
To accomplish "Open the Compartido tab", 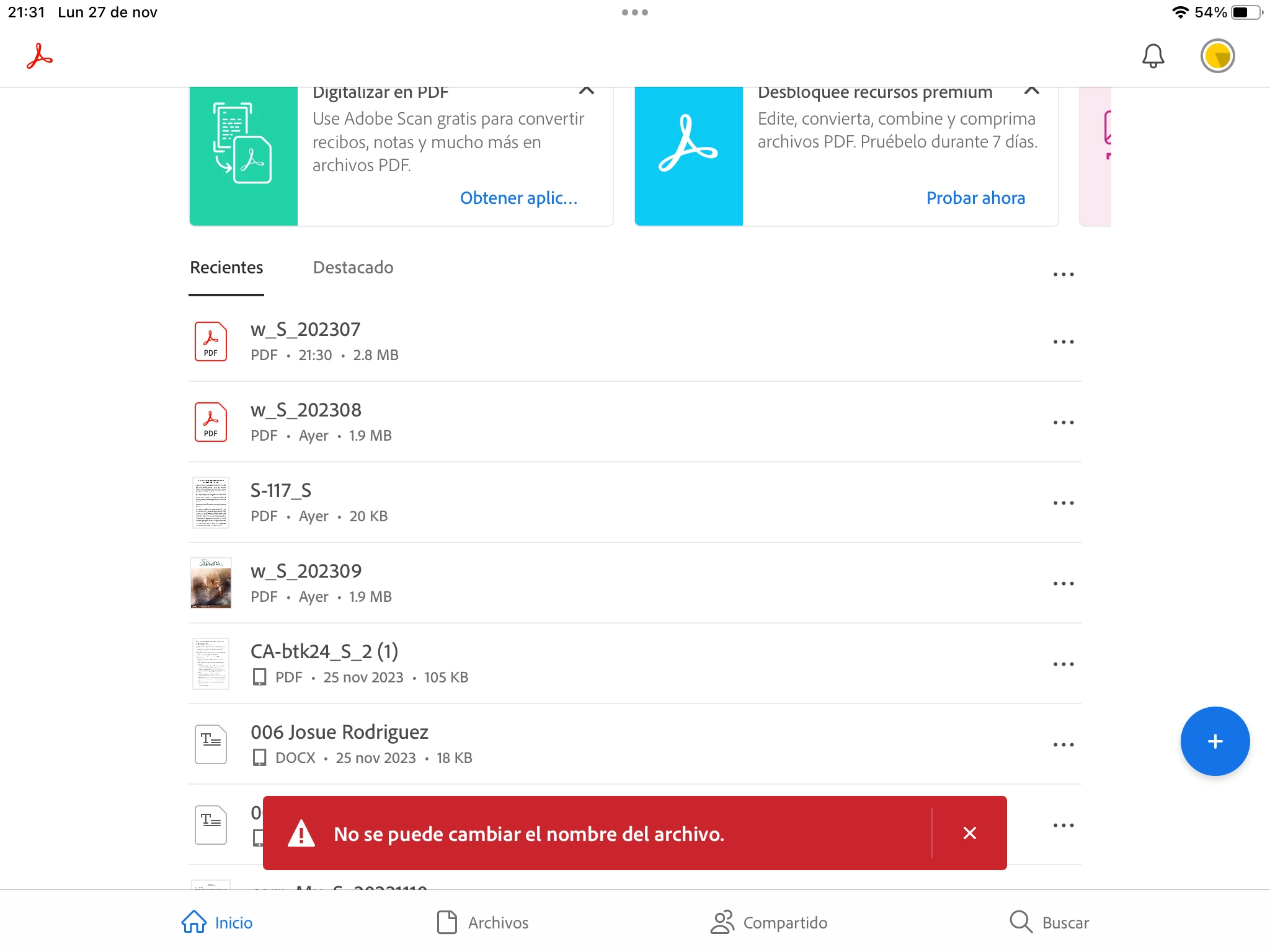I will (769, 922).
